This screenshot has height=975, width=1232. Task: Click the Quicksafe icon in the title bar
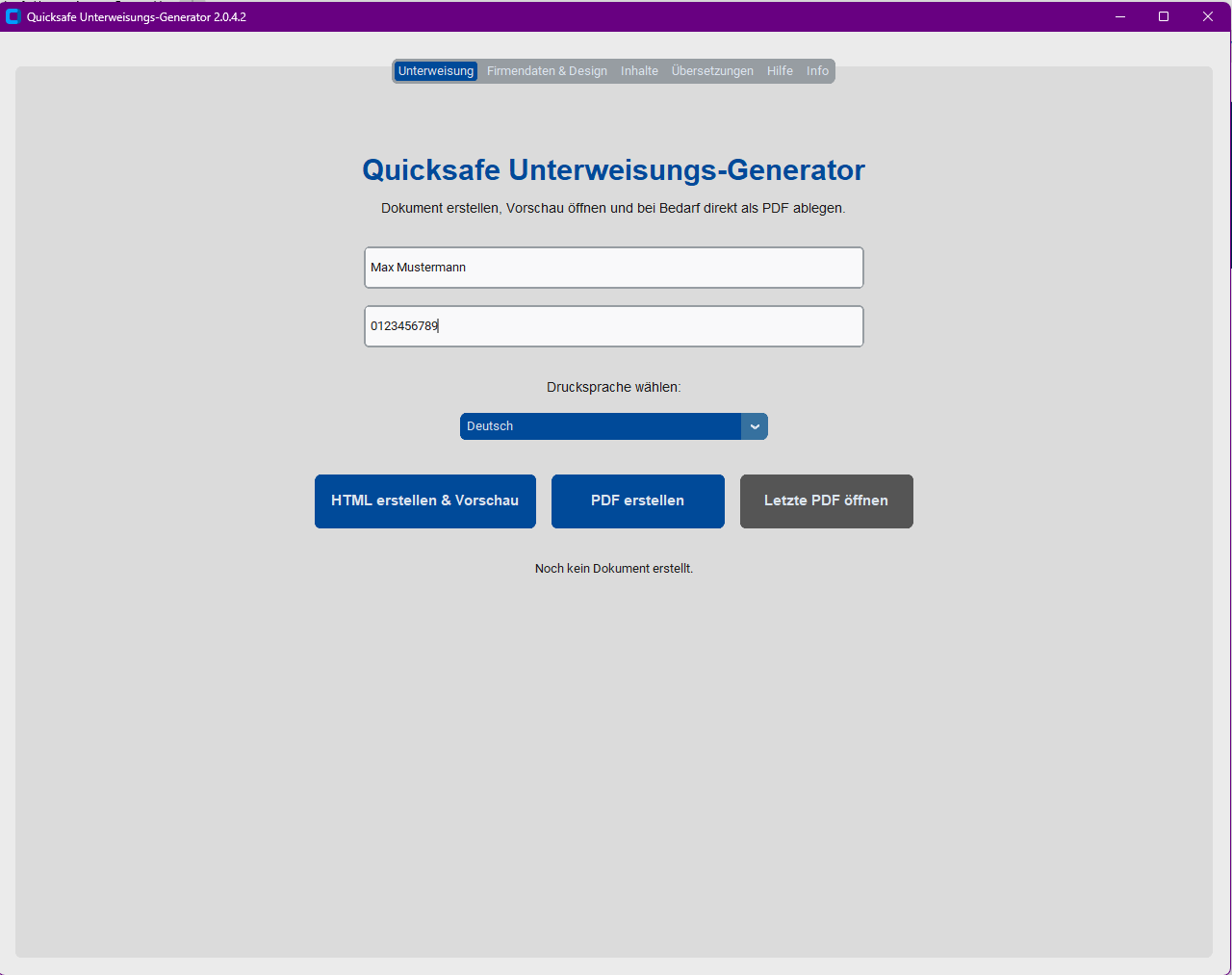click(x=13, y=16)
